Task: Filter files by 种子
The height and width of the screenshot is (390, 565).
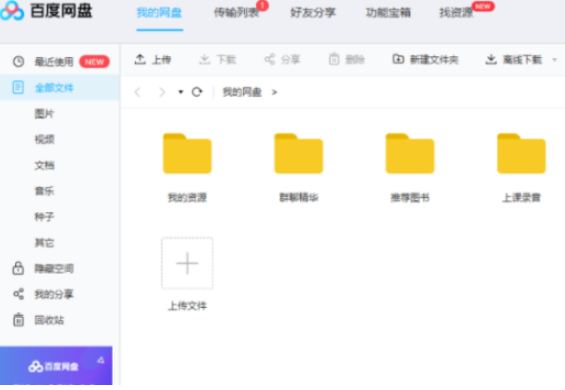Action: pyautogui.click(x=44, y=217)
